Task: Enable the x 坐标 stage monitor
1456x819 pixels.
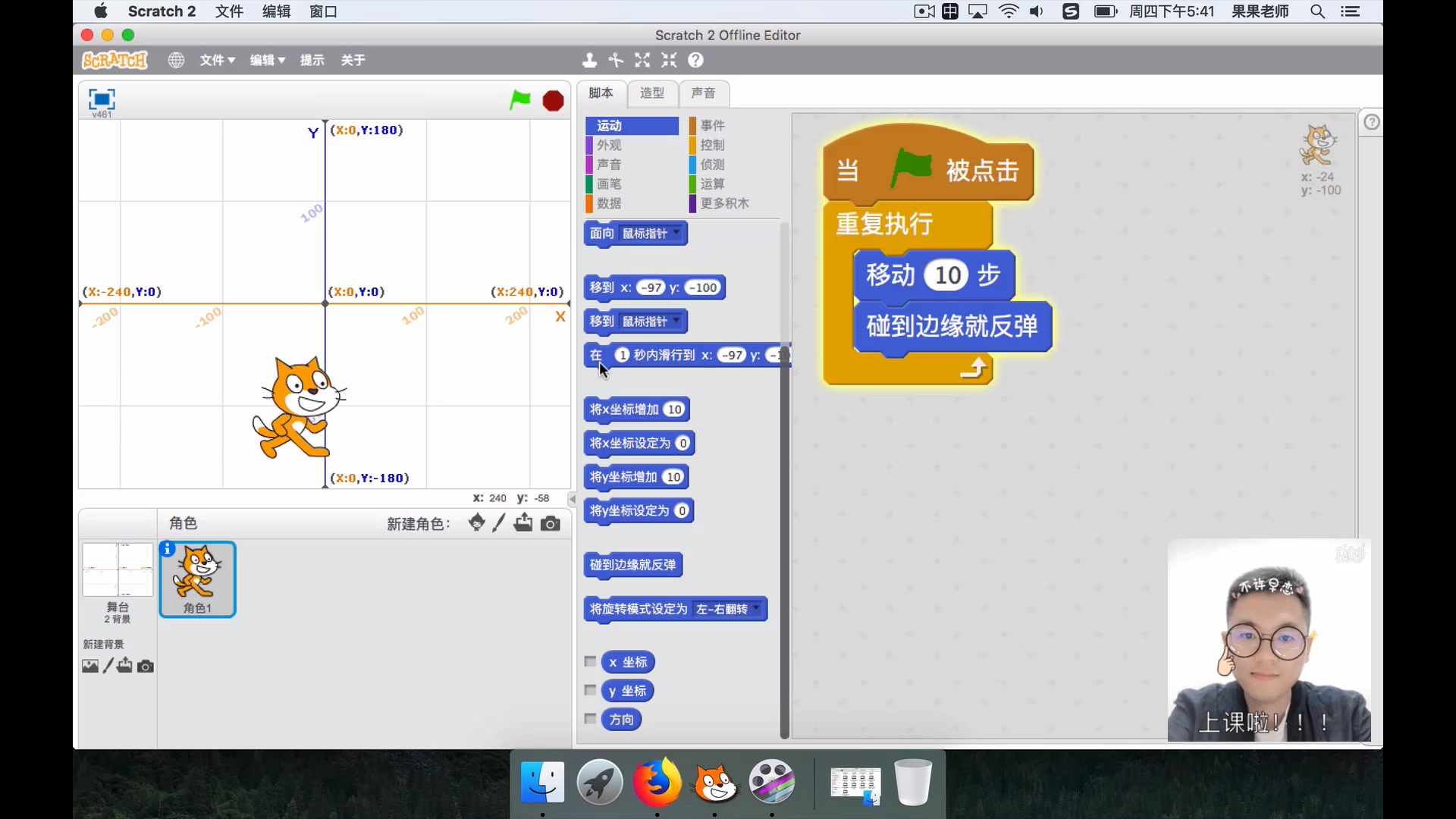Action: tap(590, 661)
